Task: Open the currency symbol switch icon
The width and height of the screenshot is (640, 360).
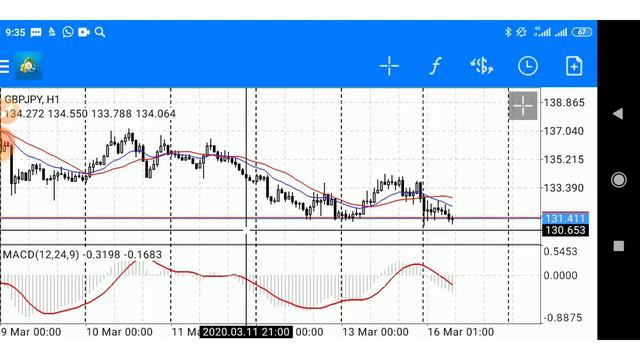Action: coord(482,66)
